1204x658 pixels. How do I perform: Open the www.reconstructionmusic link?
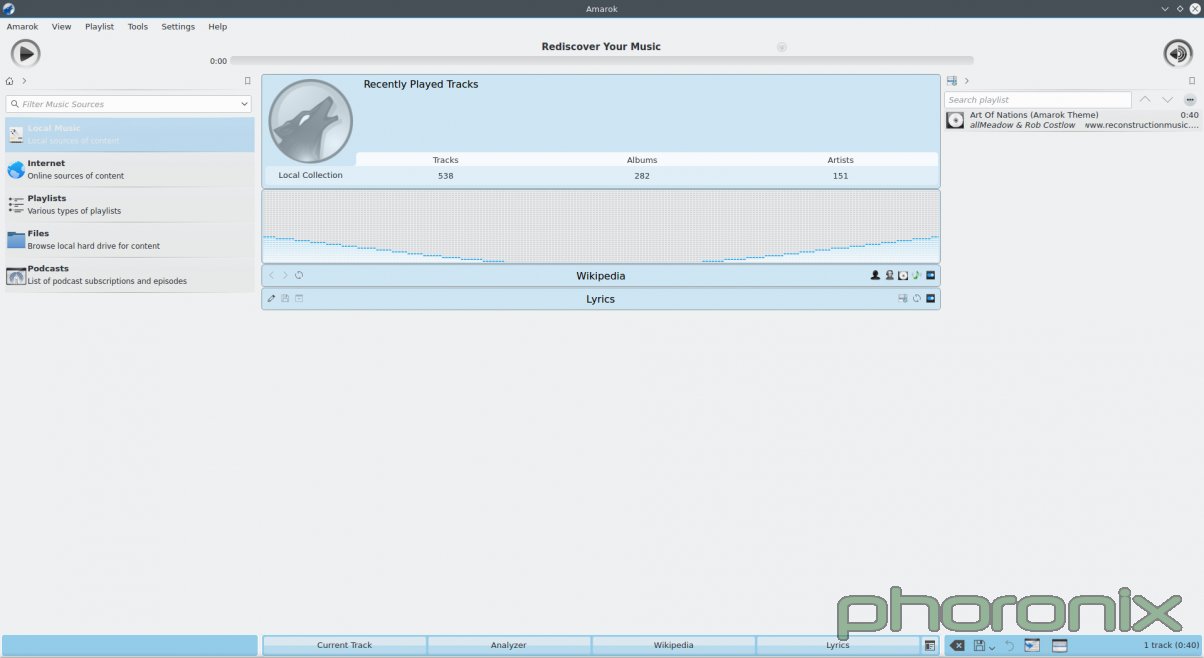pyautogui.click(x=1140, y=125)
